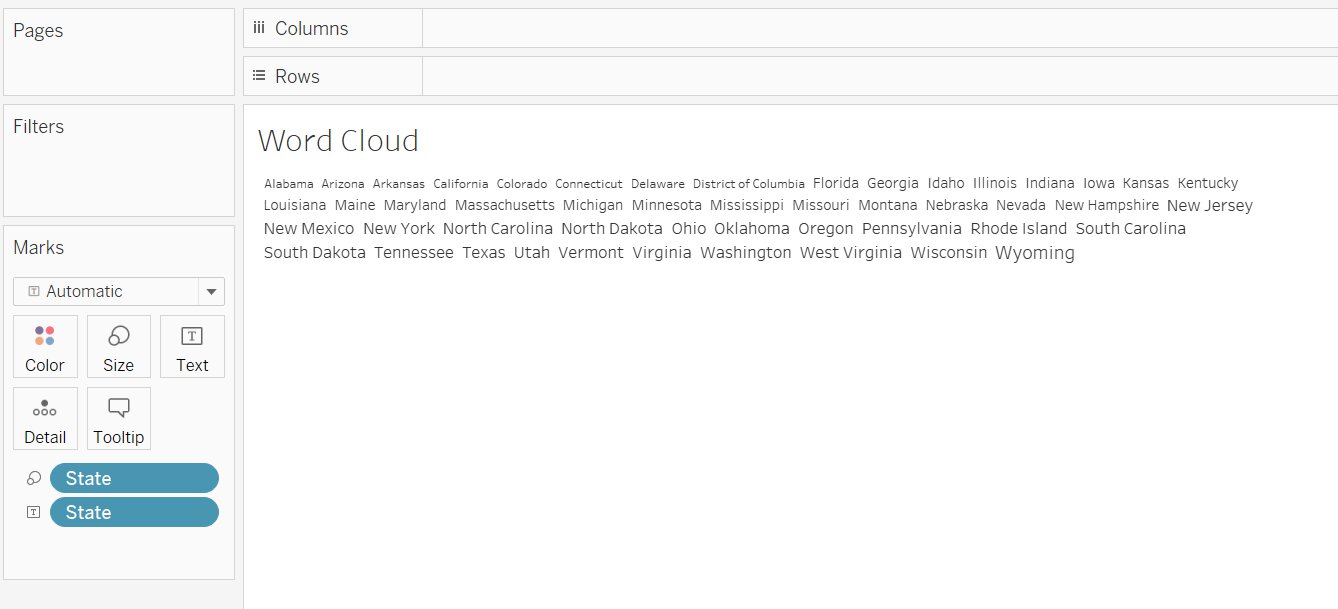Expand the dropdown arrow next to Automatic
Screen dimensions: 1338x609
[211, 291]
